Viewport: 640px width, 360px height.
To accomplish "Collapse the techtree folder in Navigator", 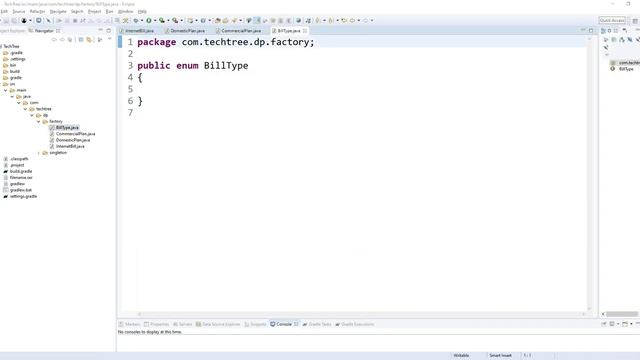I will [x=25, y=109].
